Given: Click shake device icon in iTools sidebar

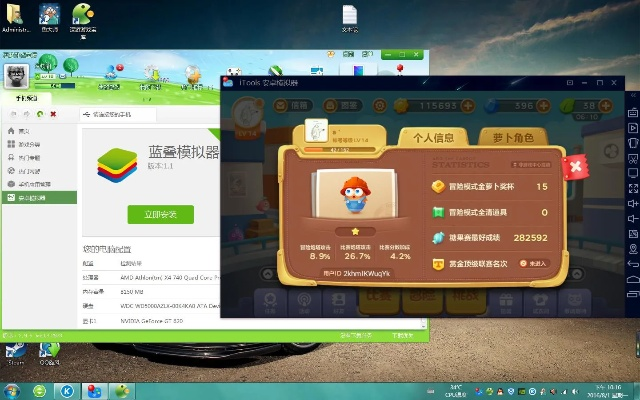Looking at the screenshot, I should (633, 143).
